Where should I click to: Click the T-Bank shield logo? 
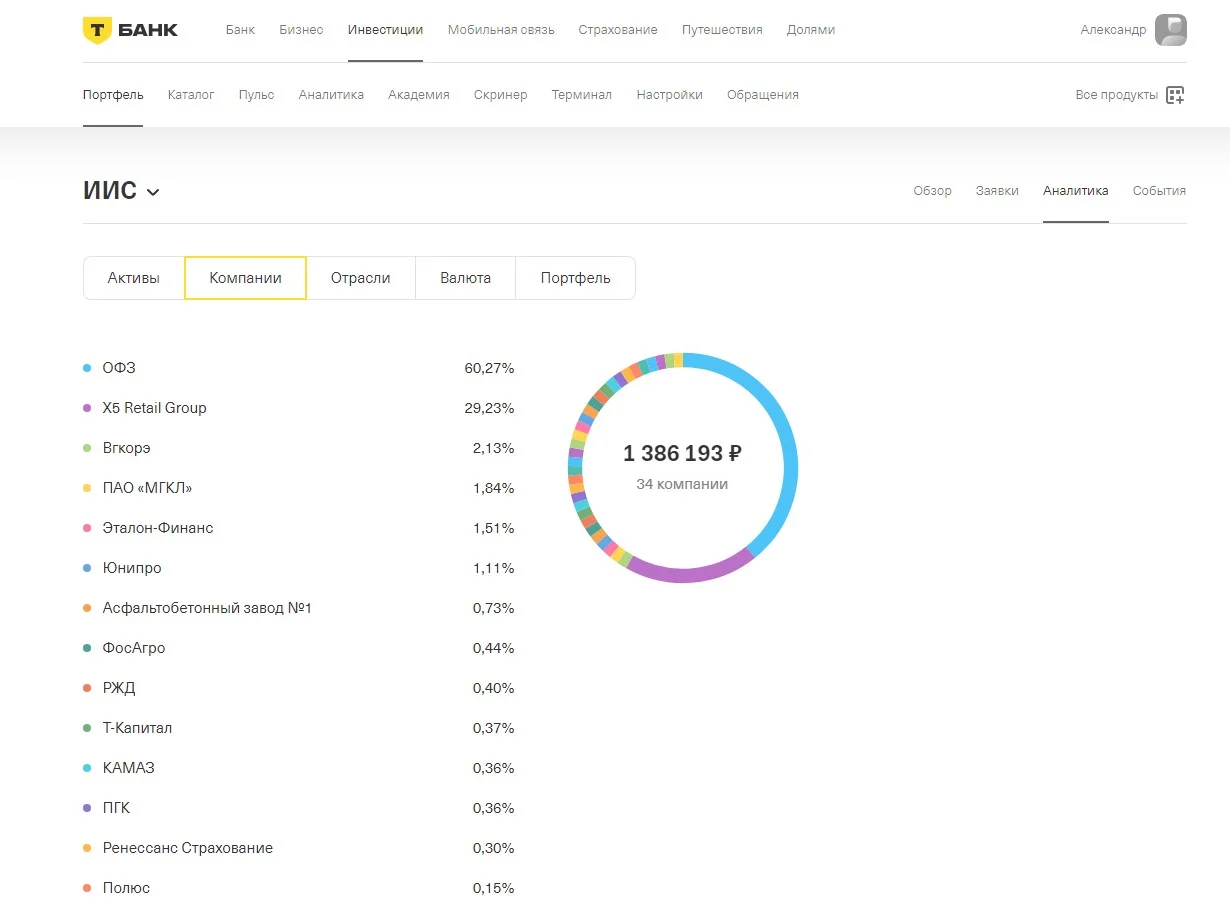(96, 30)
